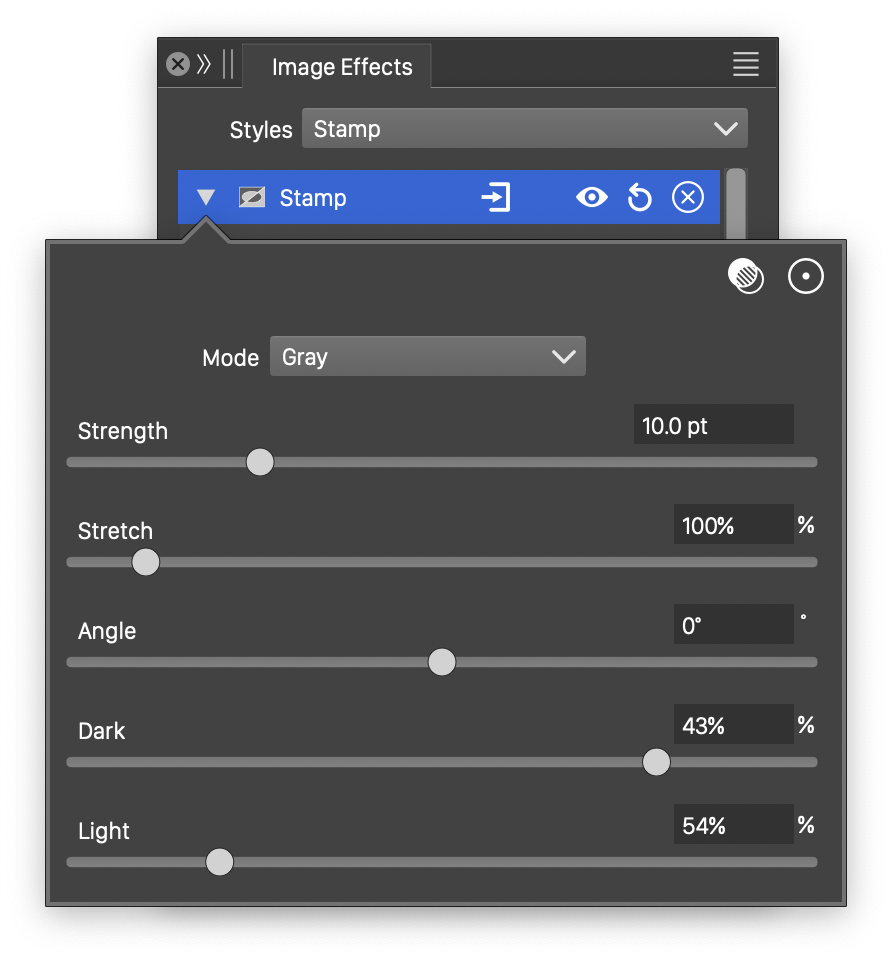This screenshot has width=892, height=960.
Task: Click the blend mode overlapping circles icon
Action: point(745,276)
